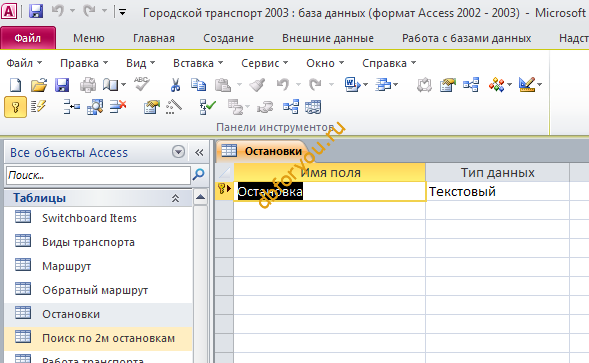Open the Indexes icon with lightning bolt
This screenshot has width=589, height=363.
(x=38, y=107)
